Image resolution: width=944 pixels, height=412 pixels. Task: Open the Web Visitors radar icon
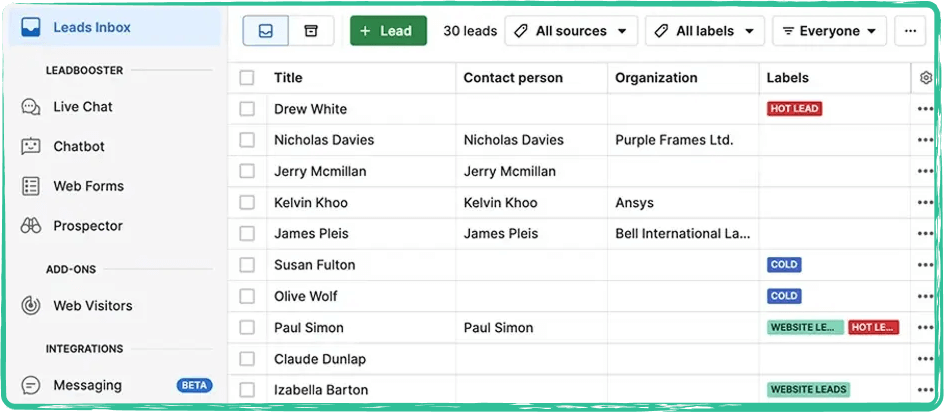pyautogui.click(x=31, y=306)
